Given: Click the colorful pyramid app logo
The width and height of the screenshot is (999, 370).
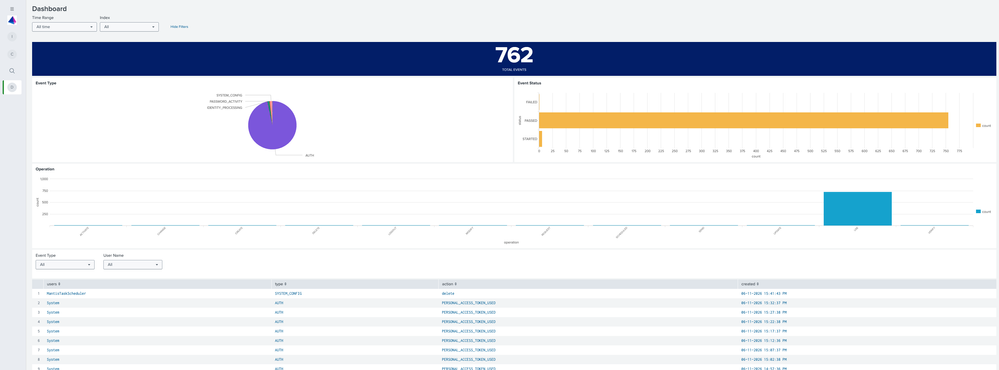Looking at the screenshot, I should [12, 21].
